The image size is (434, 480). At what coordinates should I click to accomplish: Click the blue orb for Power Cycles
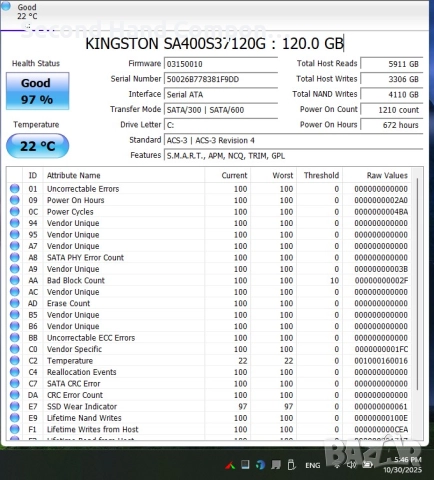(x=15, y=211)
